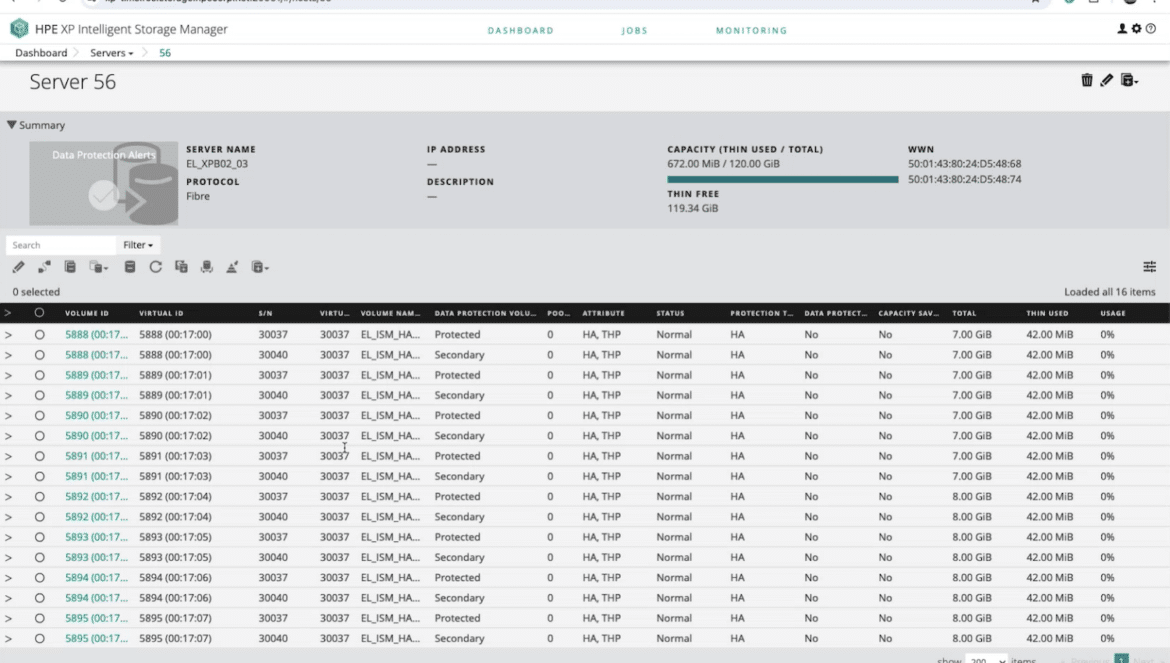1170x663 pixels.
Task: Open the DASHBOARD top navigation tab
Action: pos(521,31)
